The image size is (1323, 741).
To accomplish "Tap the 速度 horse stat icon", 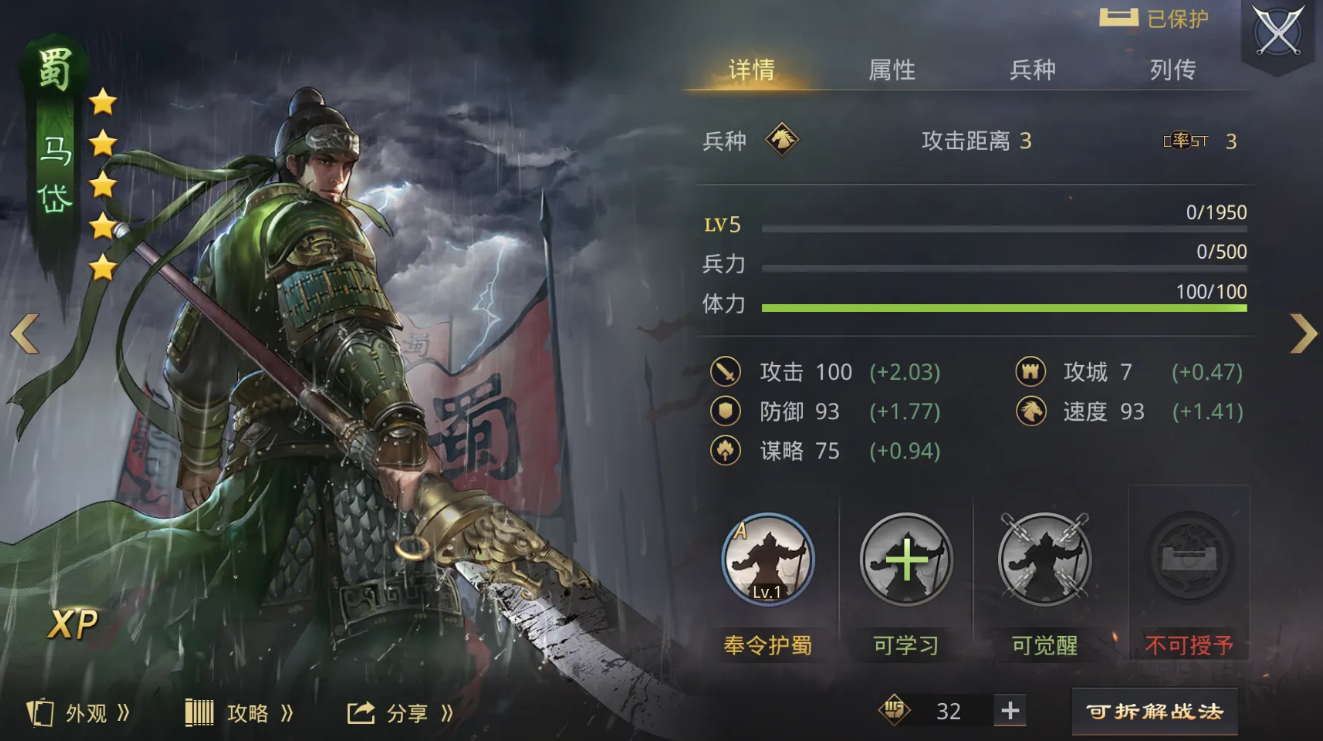I will click(x=1031, y=411).
